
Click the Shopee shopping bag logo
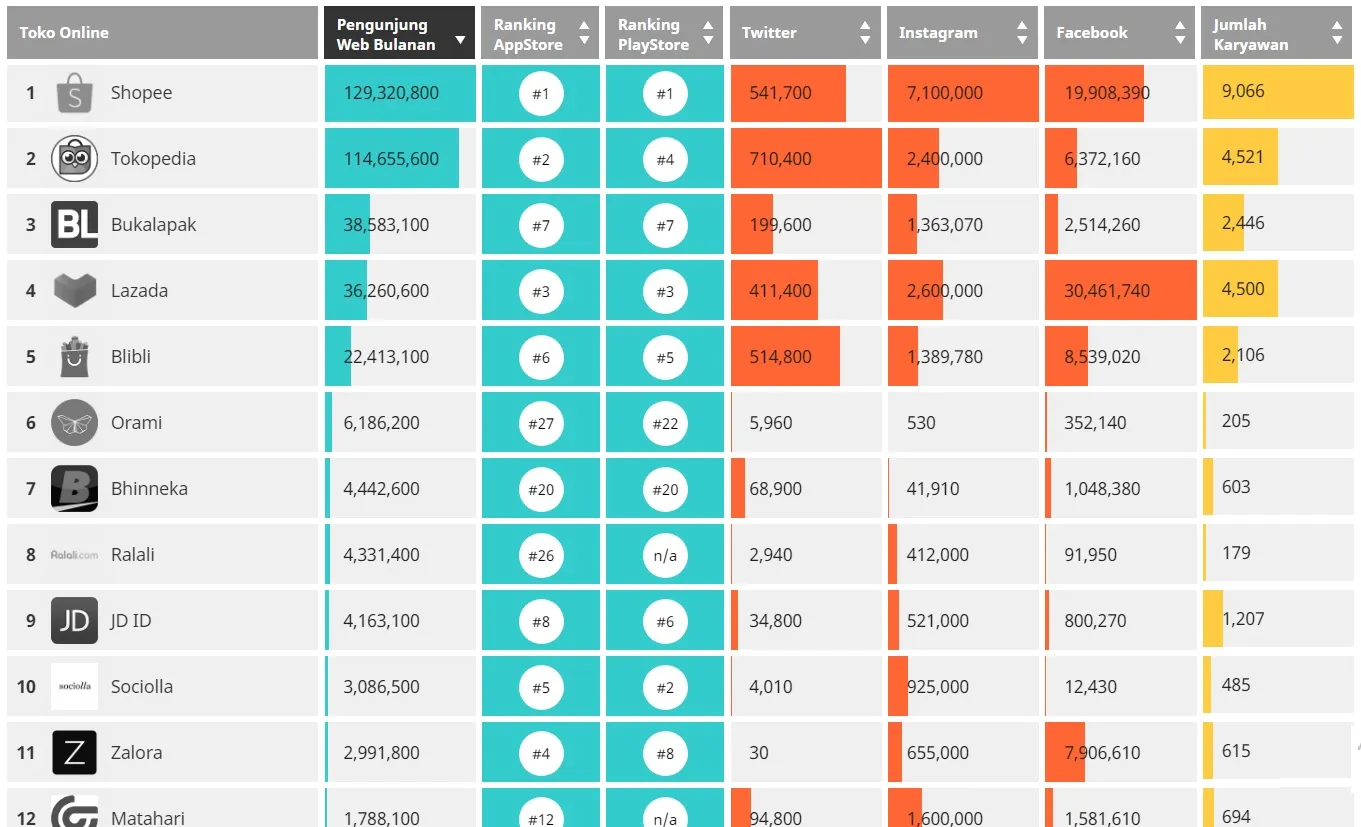click(x=74, y=93)
